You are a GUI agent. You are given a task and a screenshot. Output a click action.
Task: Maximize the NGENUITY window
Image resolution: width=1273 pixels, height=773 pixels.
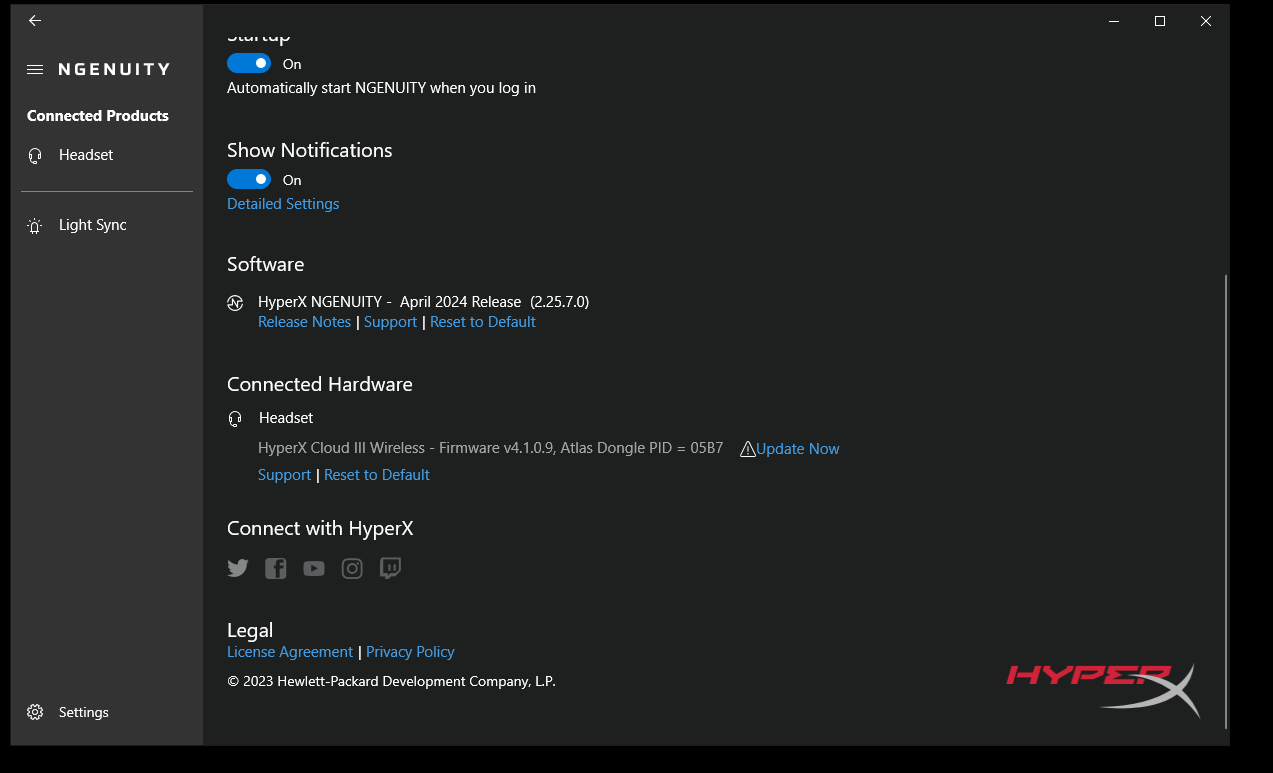[x=1160, y=21]
